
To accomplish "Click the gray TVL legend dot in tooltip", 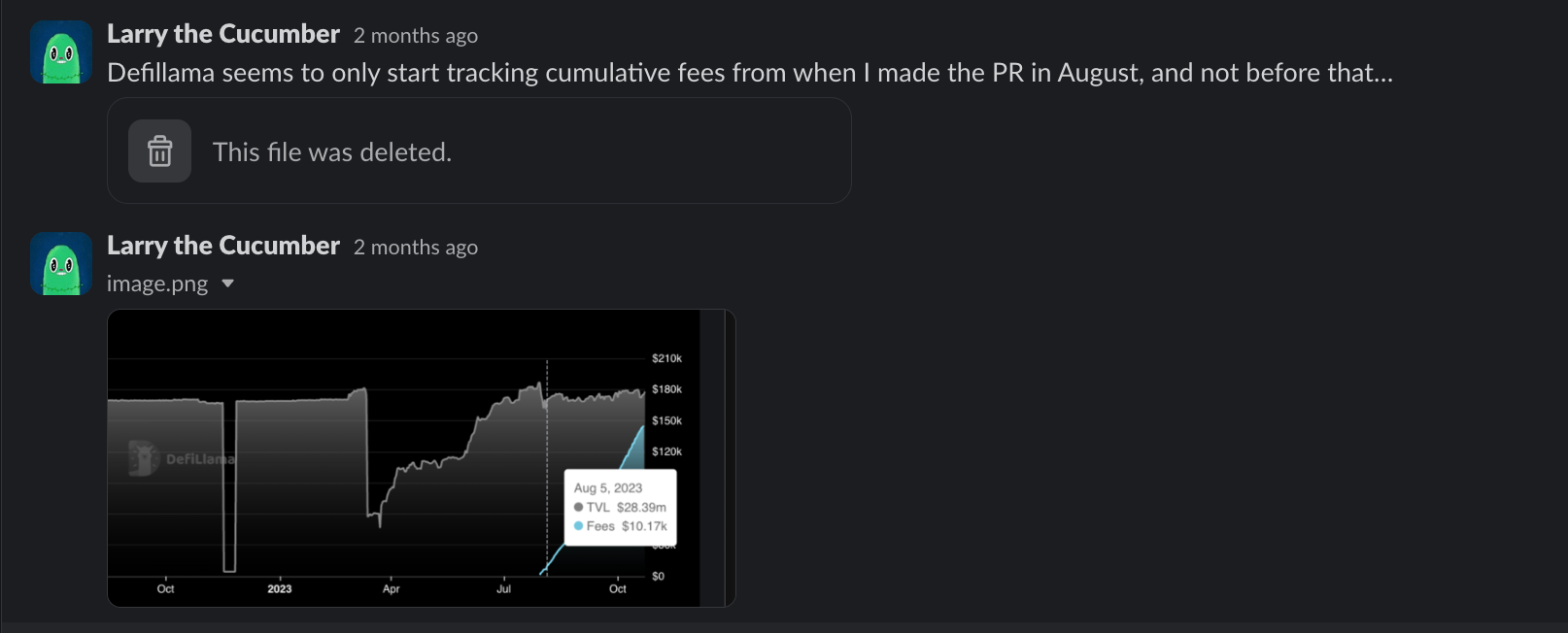I will (579, 507).
